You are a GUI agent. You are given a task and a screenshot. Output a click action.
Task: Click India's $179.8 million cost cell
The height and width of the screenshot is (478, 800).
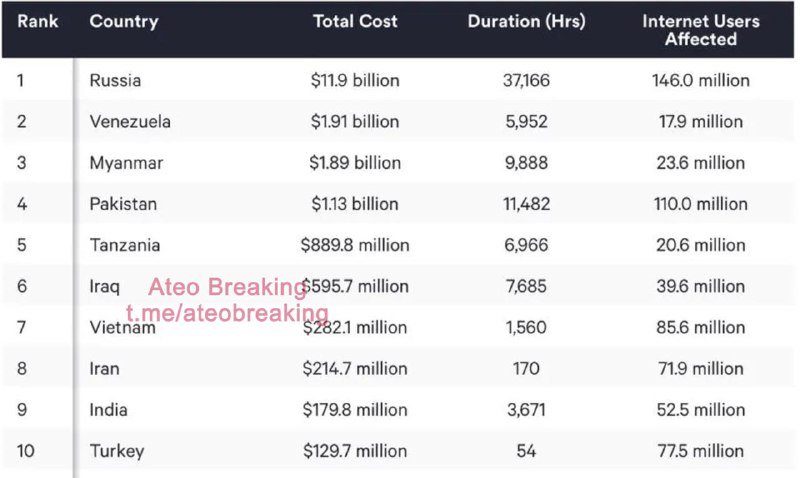tap(355, 410)
